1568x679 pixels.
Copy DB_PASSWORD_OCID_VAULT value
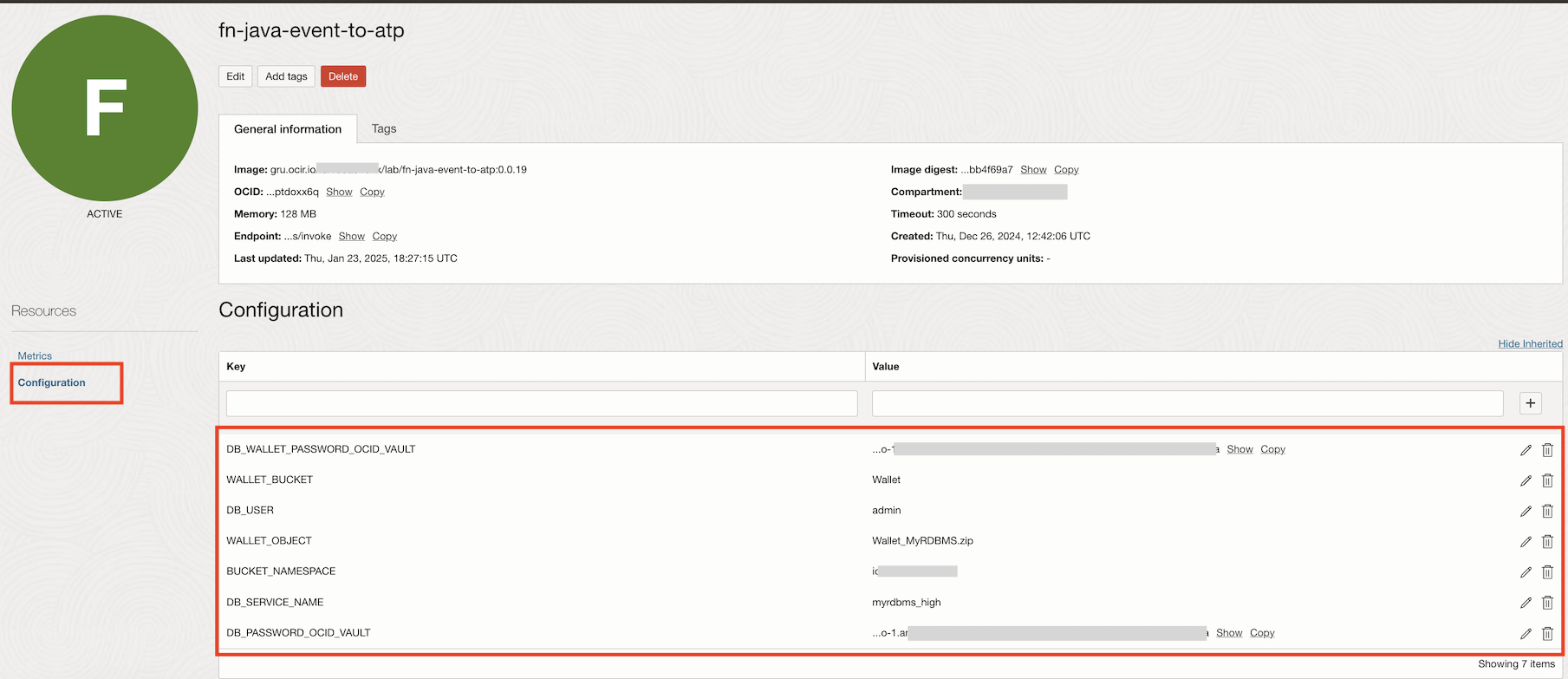coord(1262,633)
